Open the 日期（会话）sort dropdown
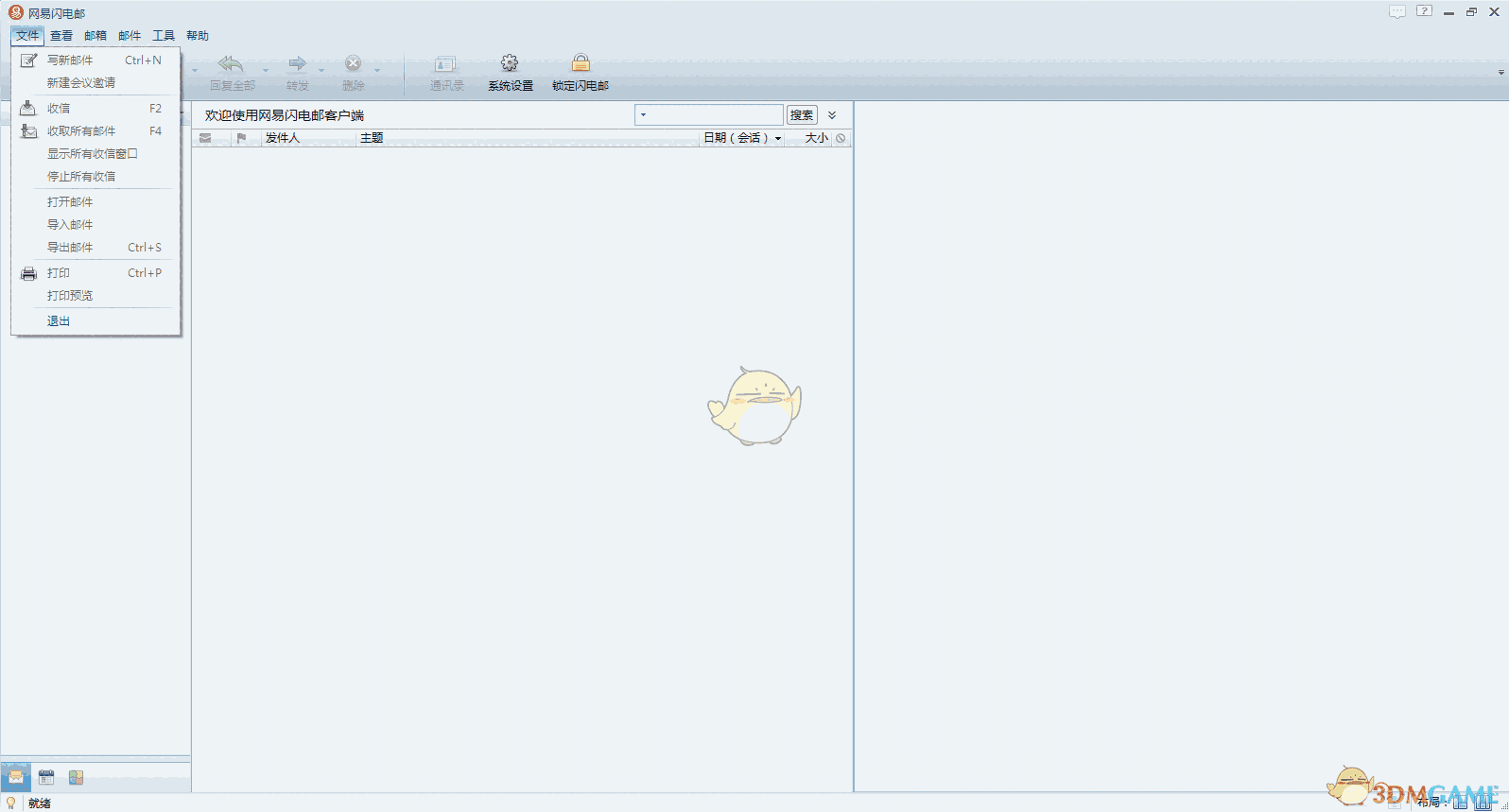Image resolution: width=1509 pixels, height=812 pixels. tap(778, 139)
